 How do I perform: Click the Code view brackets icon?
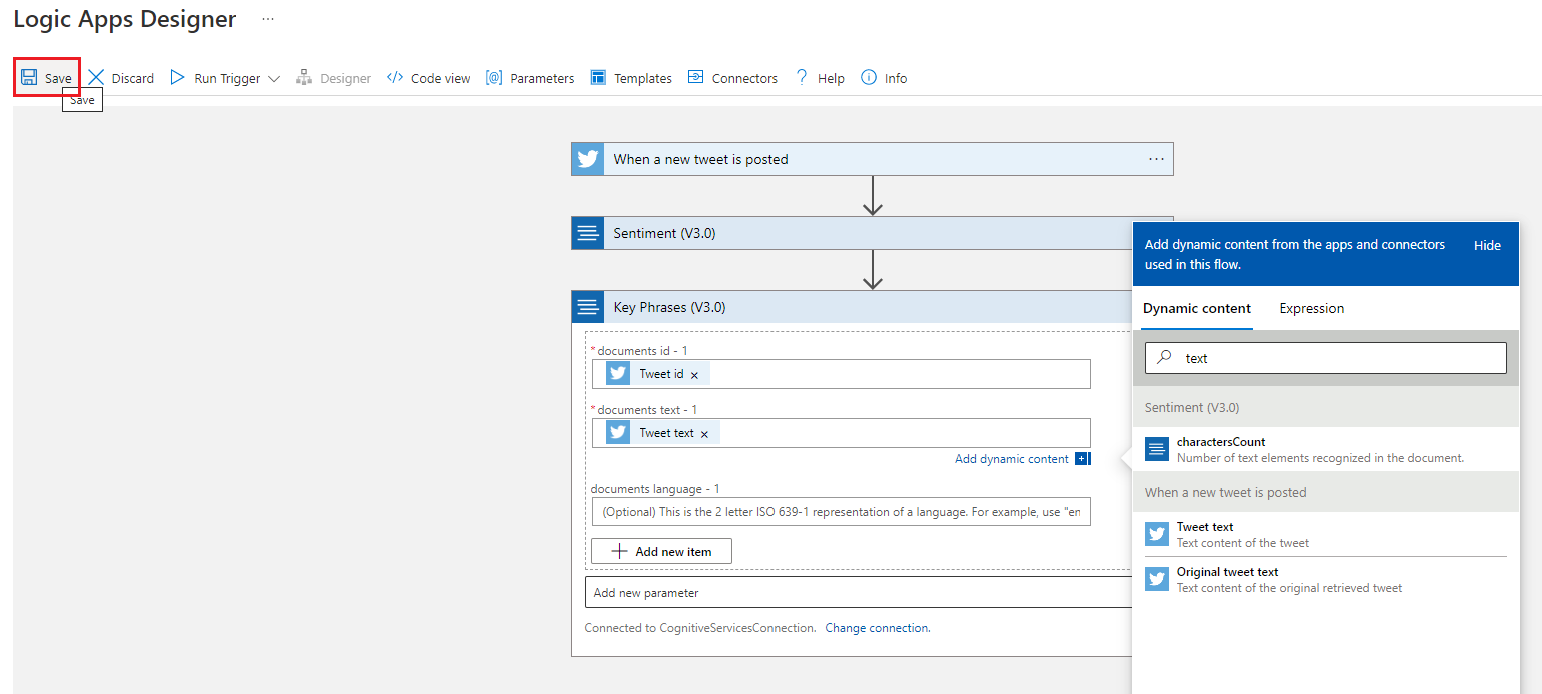point(395,77)
